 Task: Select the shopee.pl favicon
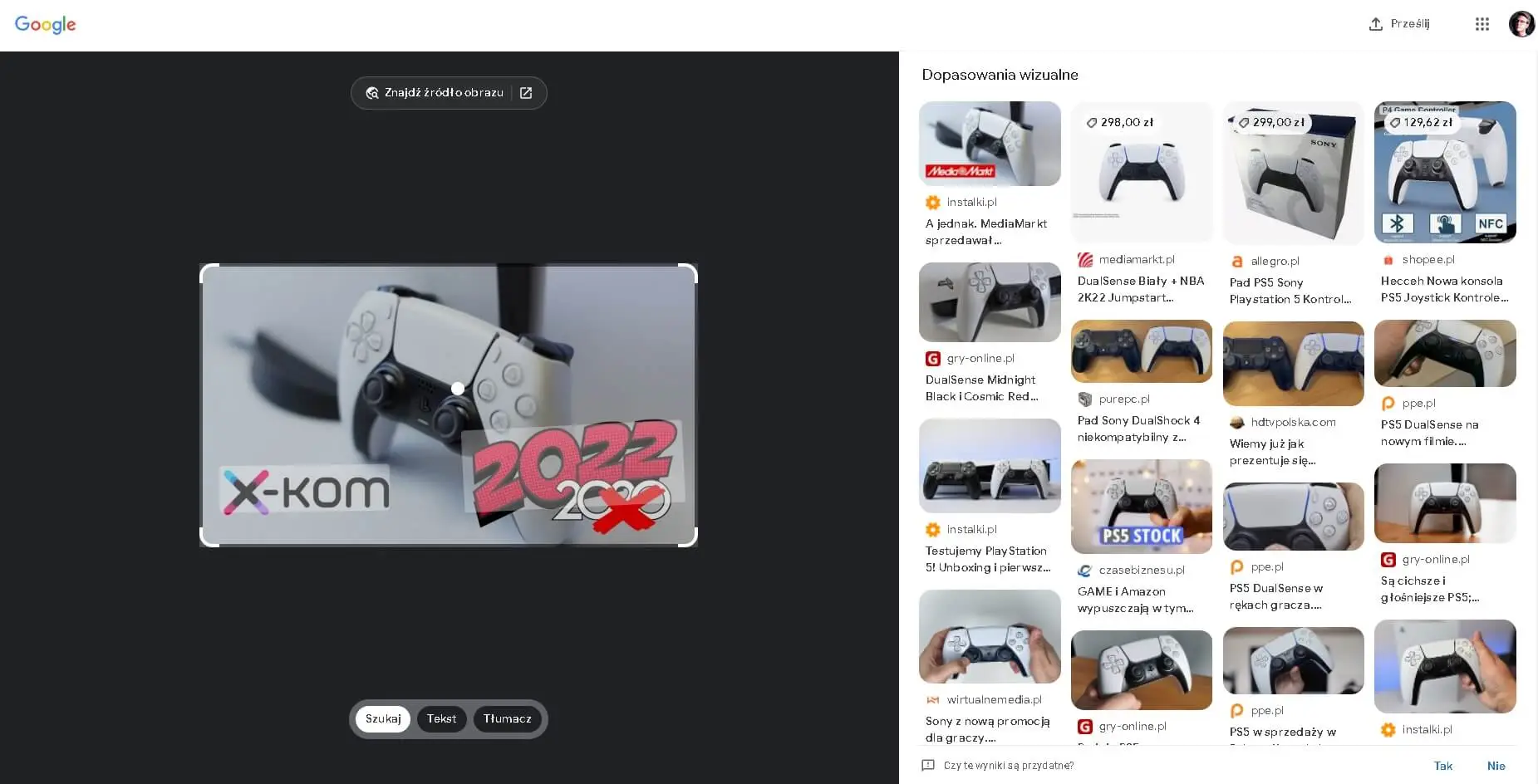[x=1388, y=259]
